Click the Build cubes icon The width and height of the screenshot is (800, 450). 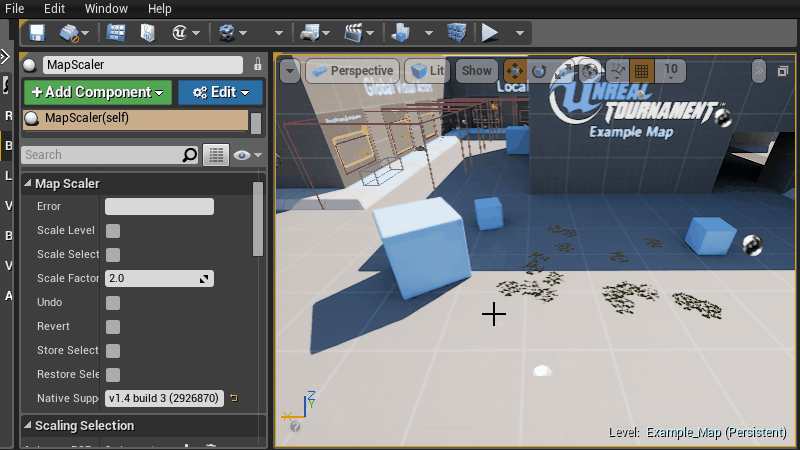pos(401,33)
